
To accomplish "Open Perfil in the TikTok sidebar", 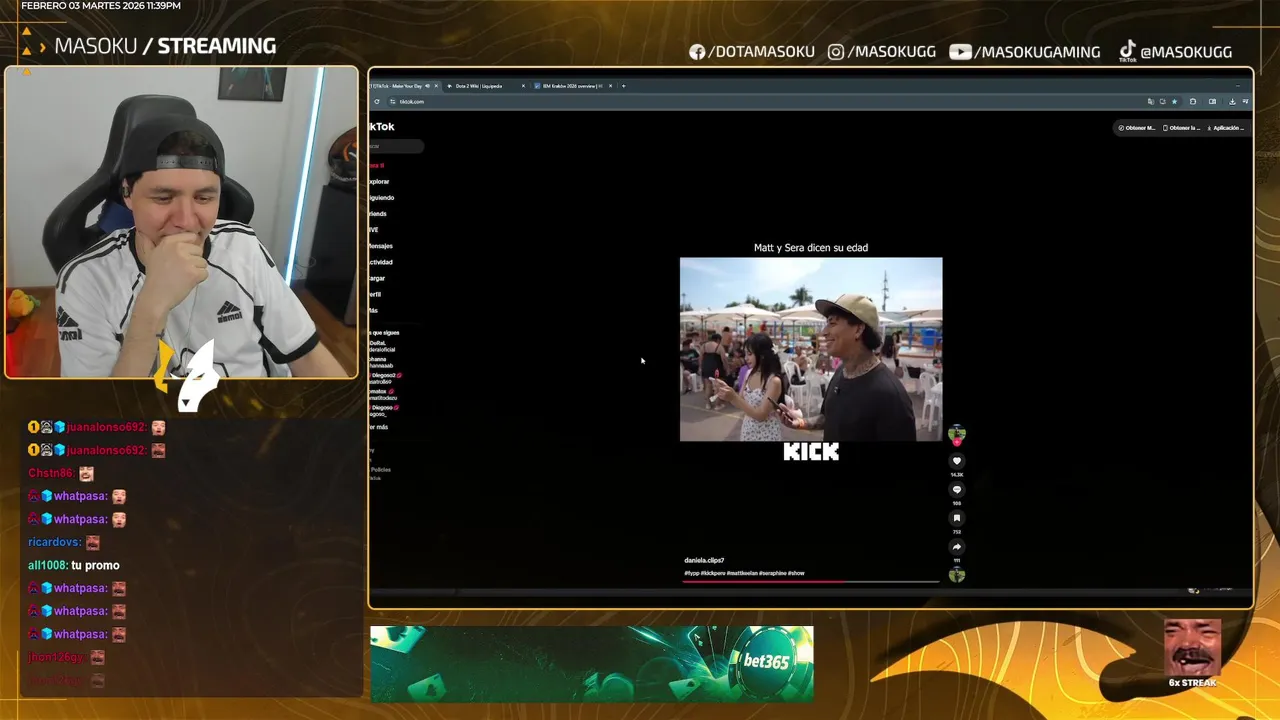I will (375, 294).
